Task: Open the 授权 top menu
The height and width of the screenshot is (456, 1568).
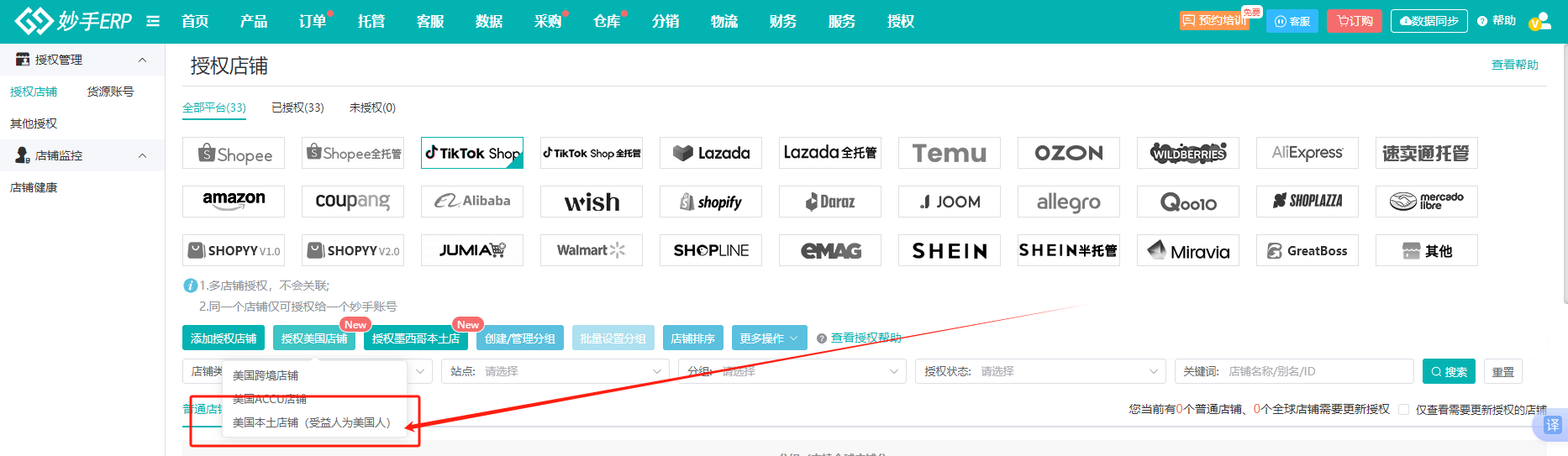Action: point(901,21)
